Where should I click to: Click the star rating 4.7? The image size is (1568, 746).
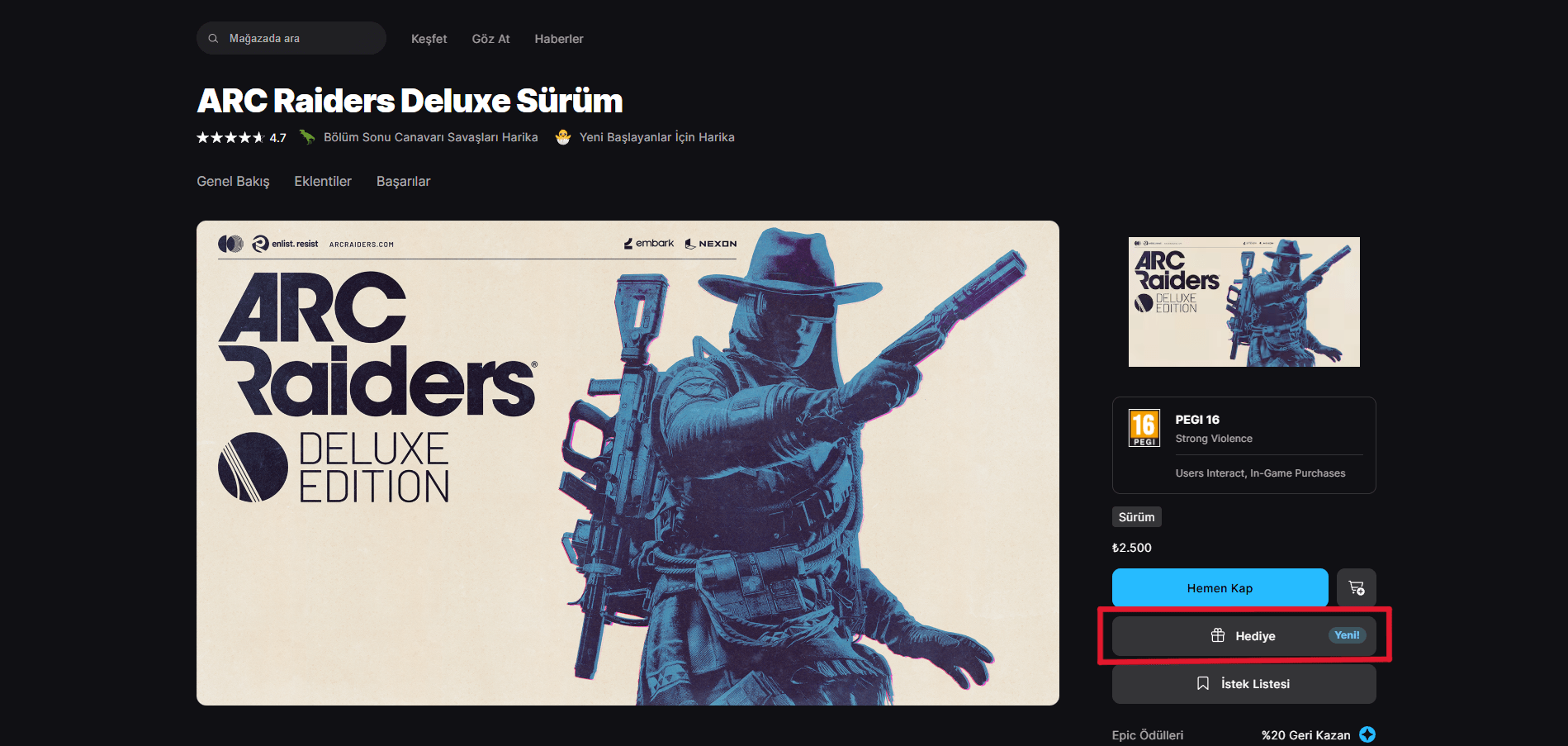pyautogui.click(x=241, y=138)
